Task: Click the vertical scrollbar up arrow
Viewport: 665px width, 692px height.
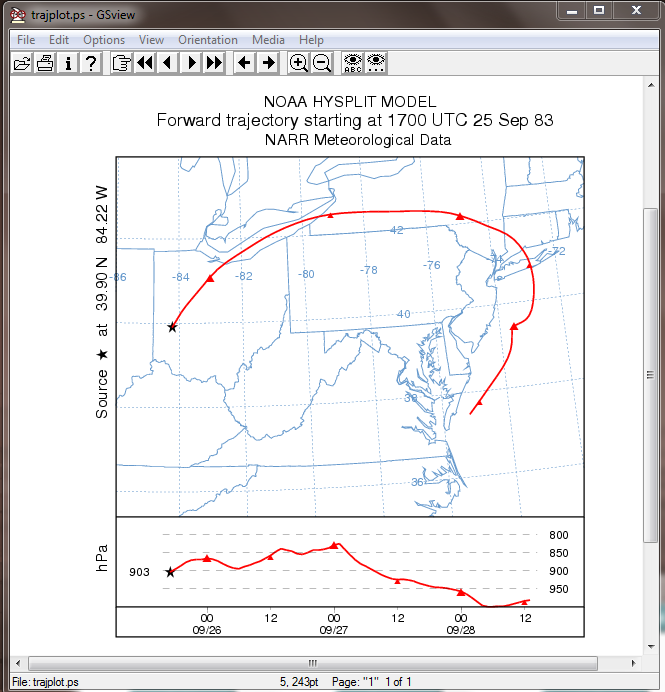Action: 651,85
